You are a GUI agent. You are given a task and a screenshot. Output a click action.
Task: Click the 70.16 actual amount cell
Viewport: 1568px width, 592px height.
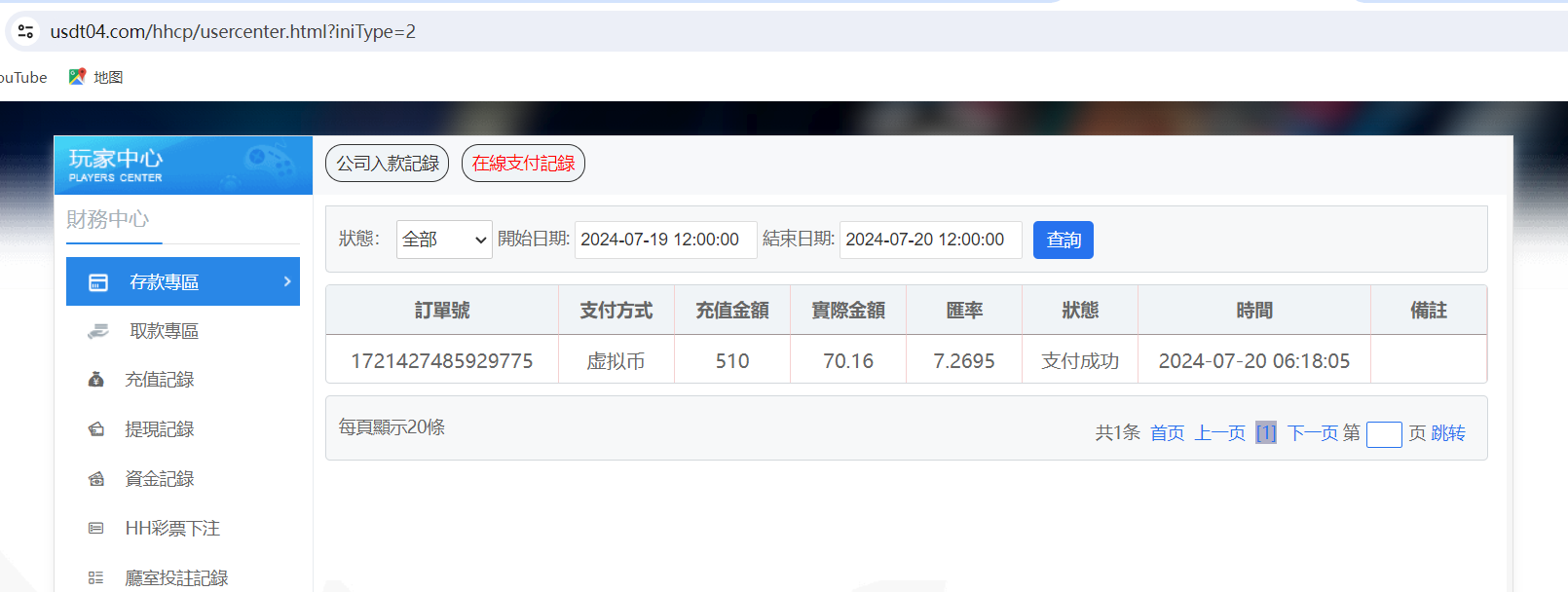coord(848,361)
